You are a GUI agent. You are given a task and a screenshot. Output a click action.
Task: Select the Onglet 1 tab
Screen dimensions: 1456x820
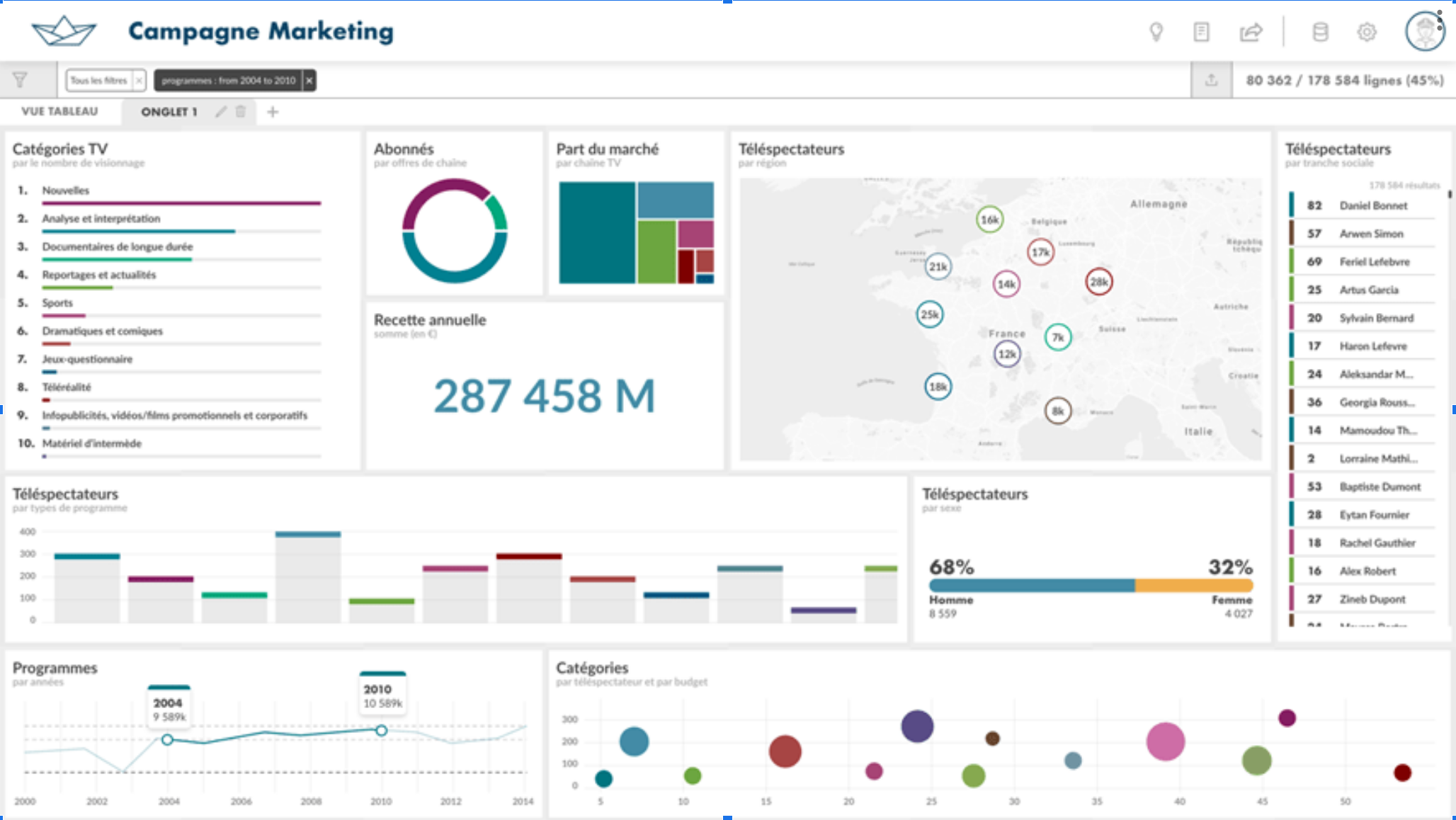pyautogui.click(x=169, y=112)
